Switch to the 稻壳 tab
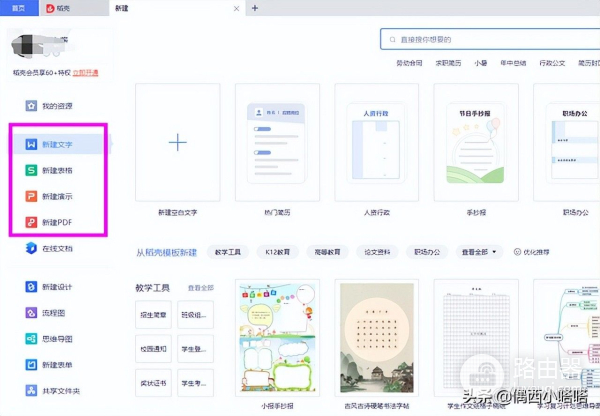Screen dimensions: 600x416 tap(74, 8)
